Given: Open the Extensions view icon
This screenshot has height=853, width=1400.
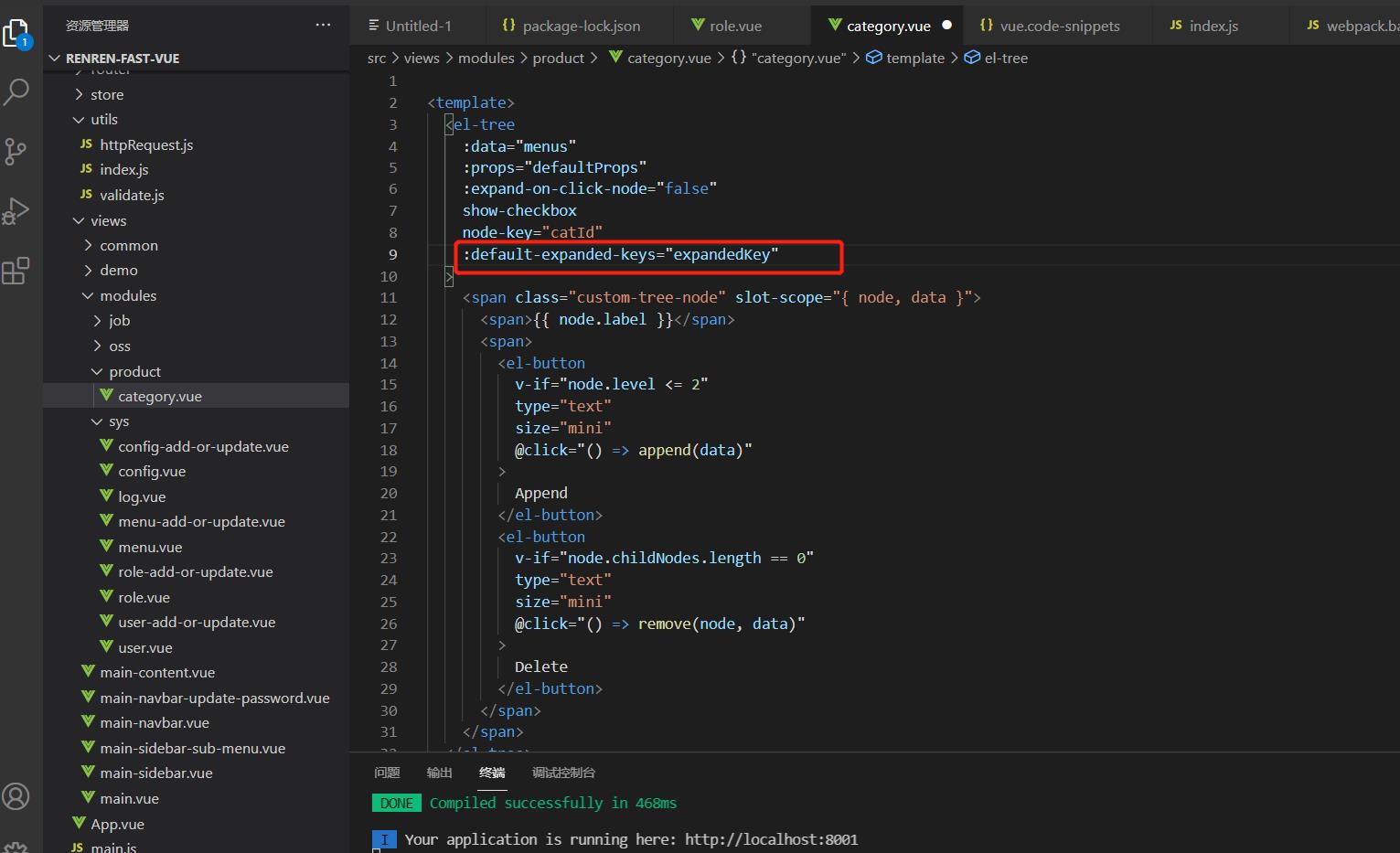Looking at the screenshot, I should [x=16, y=271].
